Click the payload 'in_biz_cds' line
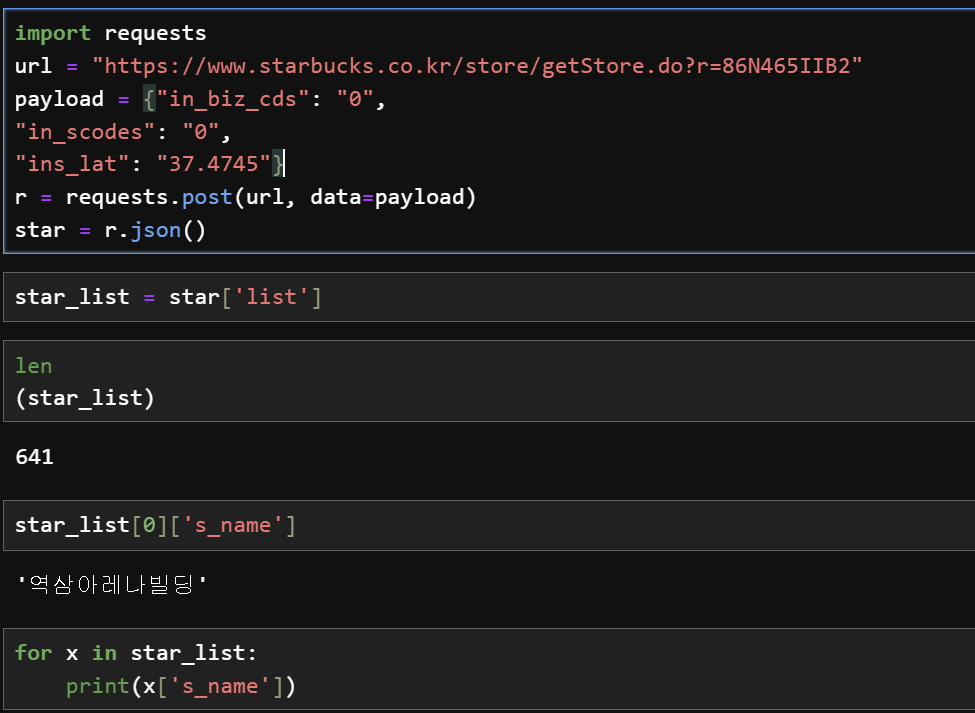The height and width of the screenshot is (713, 975). [200, 99]
